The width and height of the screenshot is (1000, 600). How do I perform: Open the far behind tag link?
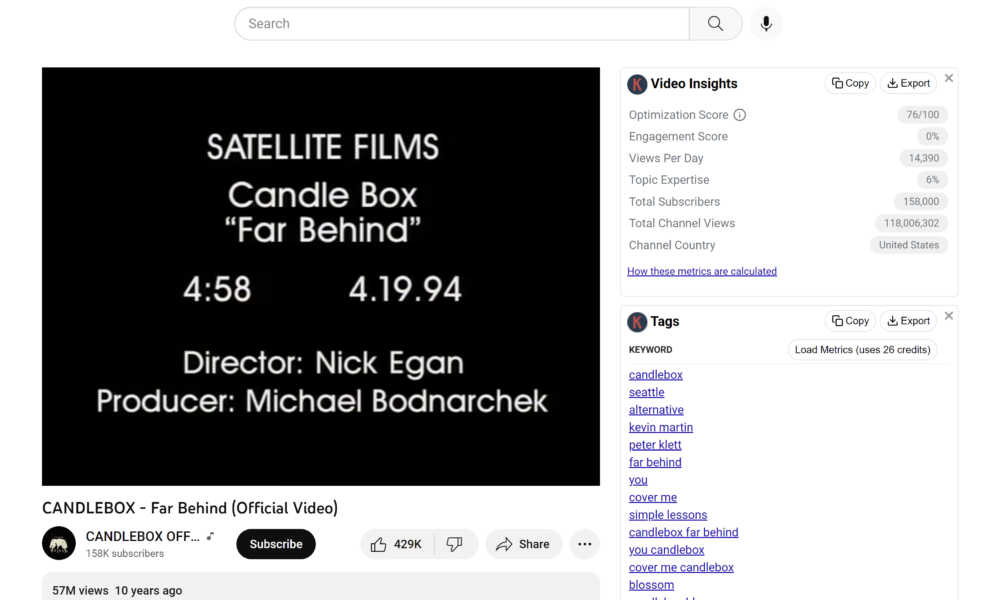(x=655, y=462)
